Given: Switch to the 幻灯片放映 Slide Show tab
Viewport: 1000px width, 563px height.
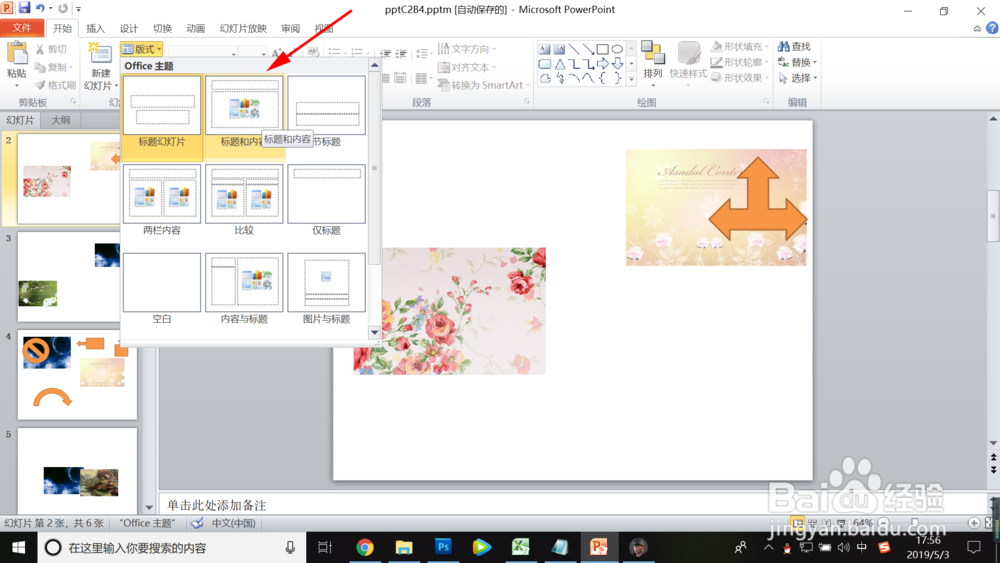Looking at the screenshot, I should click(x=243, y=28).
